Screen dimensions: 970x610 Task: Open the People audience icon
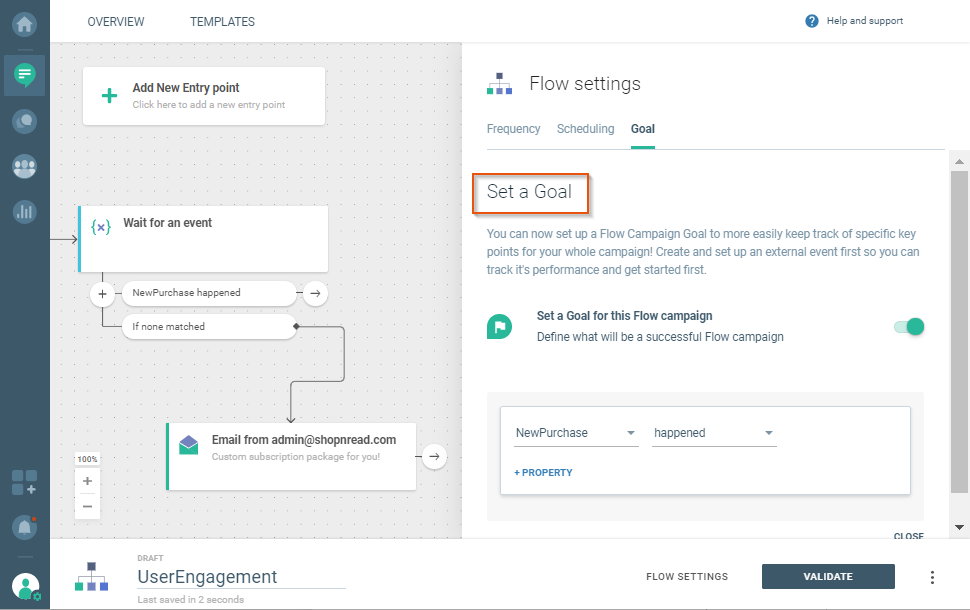(x=24, y=167)
